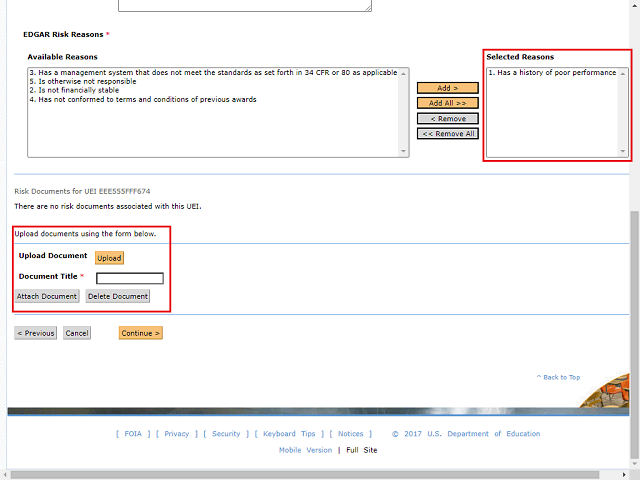The image size is (640, 480).
Task: Click the Add > button
Action: tap(447, 88)
